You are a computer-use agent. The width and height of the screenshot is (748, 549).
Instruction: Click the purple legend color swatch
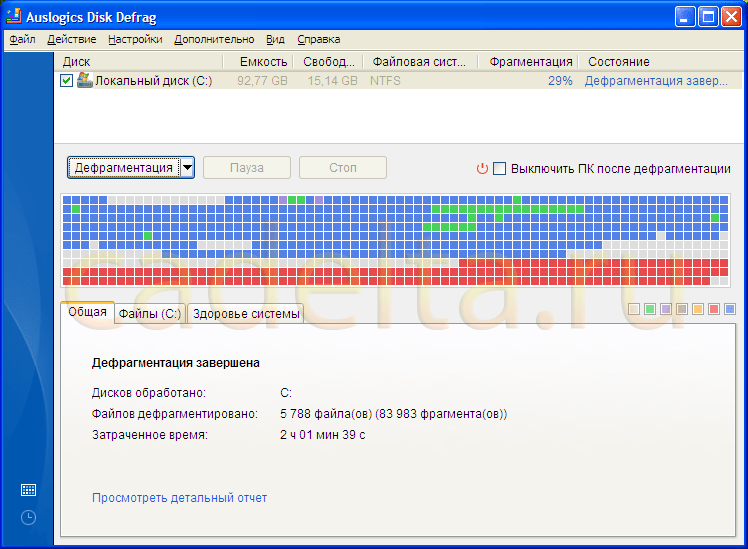[666, 309]
